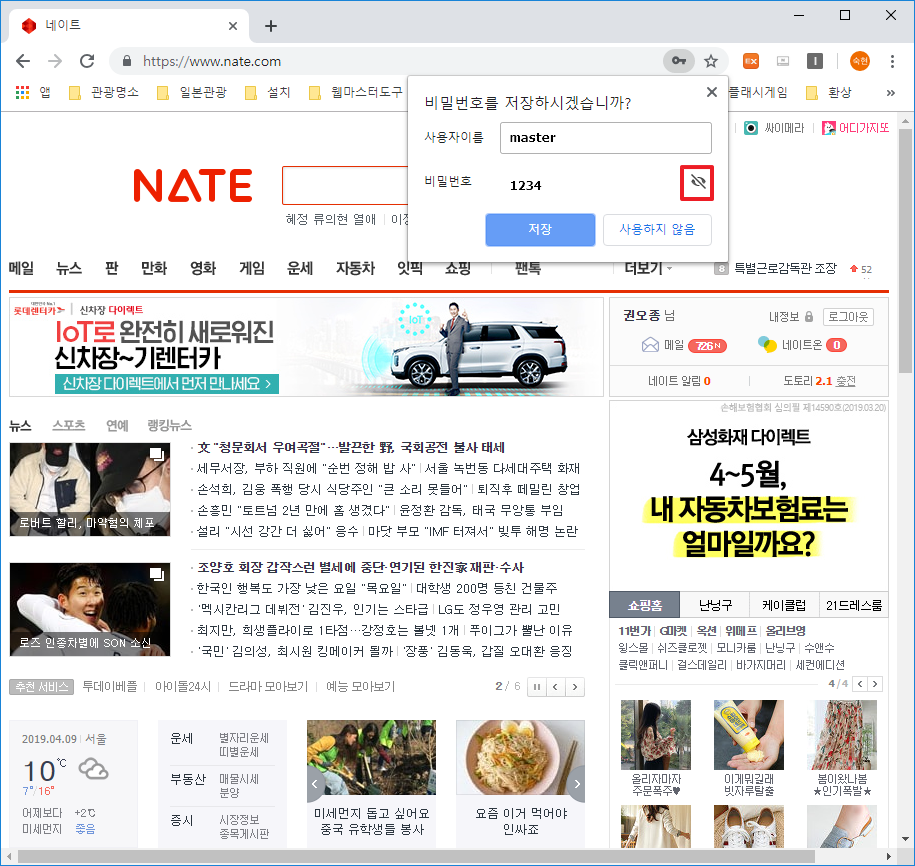This screenshot has width=915, height=866.
Task: Show hidden bookmarks overflow chevron
Action: 890,92
